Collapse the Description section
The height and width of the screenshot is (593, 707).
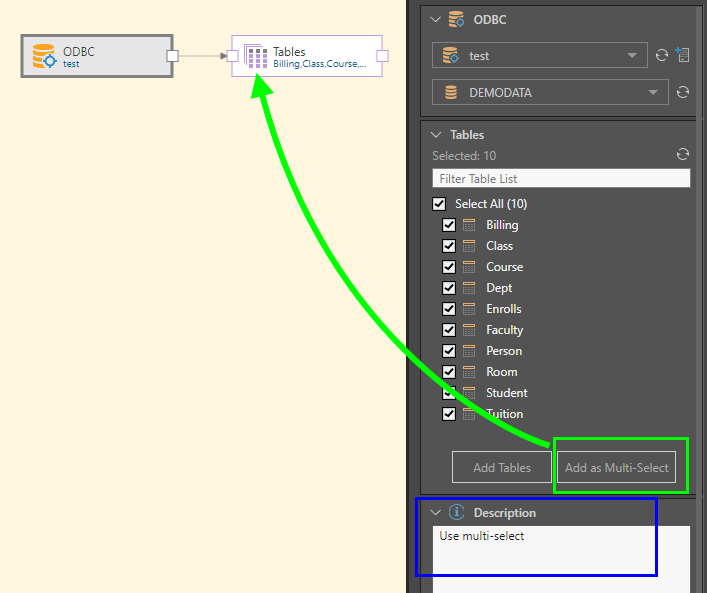[x=435, y=512]
